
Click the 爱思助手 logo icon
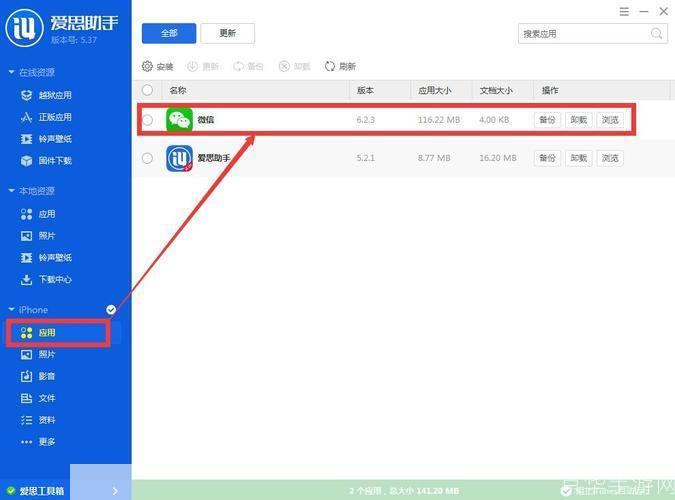[x=24, y=28]
